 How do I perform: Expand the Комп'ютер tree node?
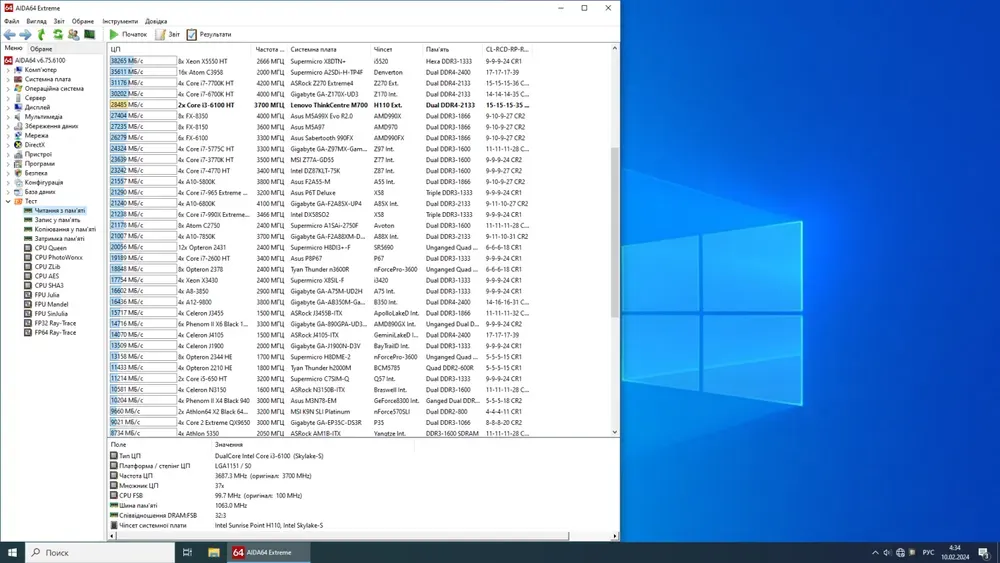click(8, 70)
